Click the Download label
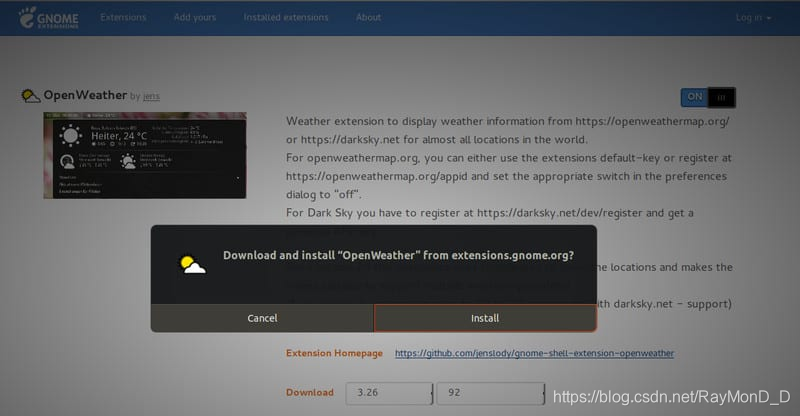800x416 pixels. point(310,393)
